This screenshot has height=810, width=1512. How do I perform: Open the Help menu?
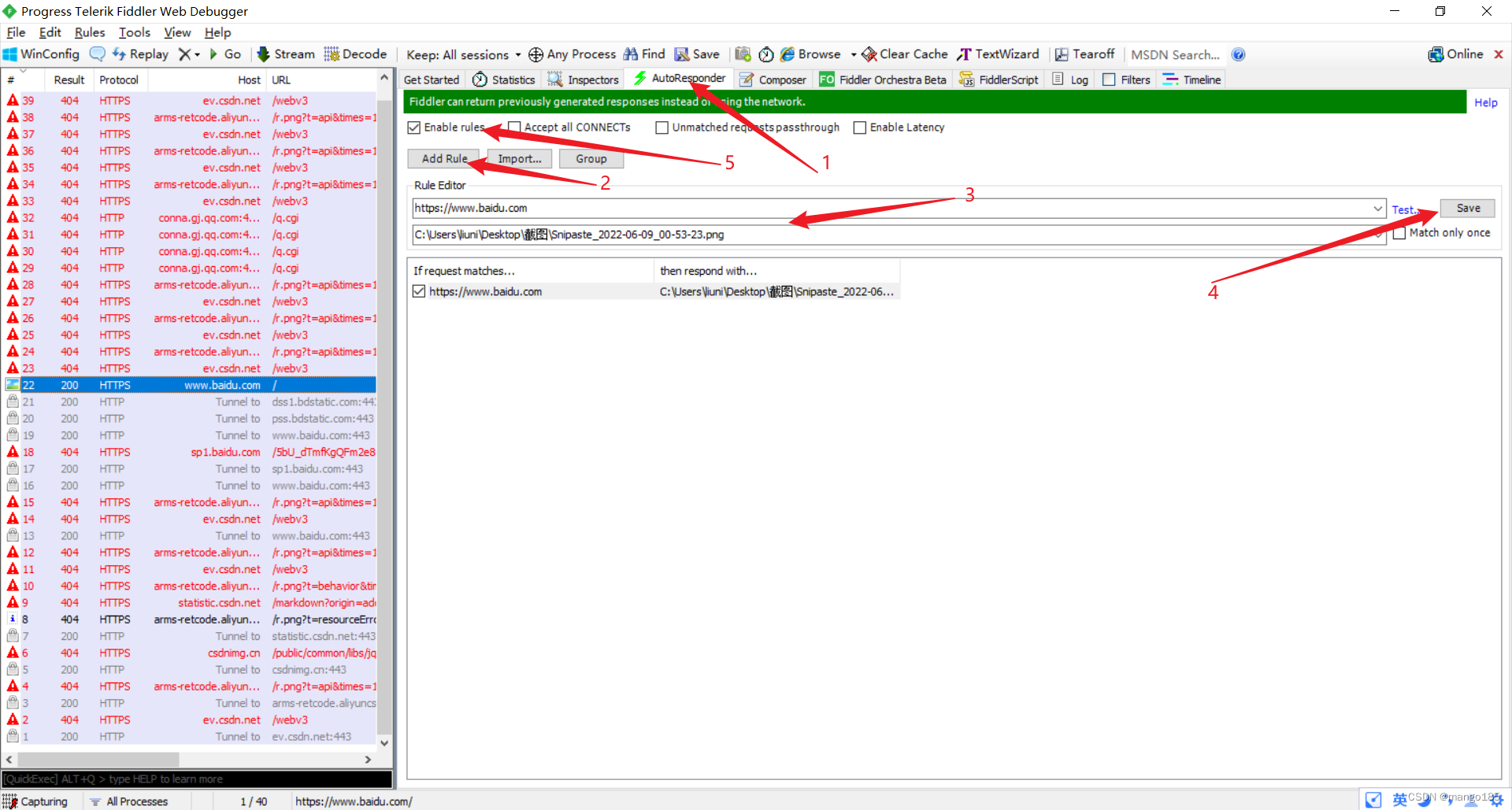(218, 32)
